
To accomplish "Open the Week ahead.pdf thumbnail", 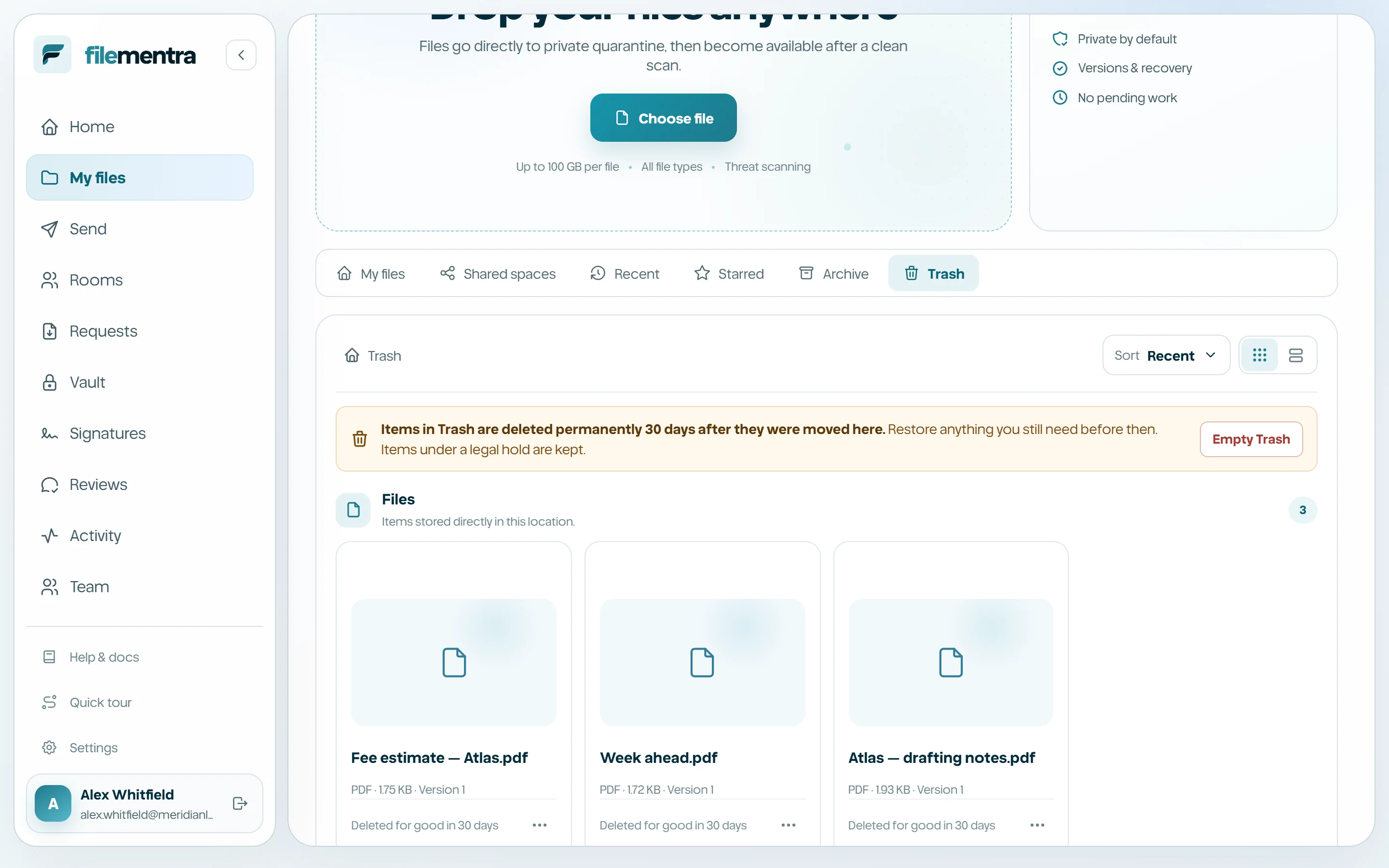I will click(x=702, y=663).
